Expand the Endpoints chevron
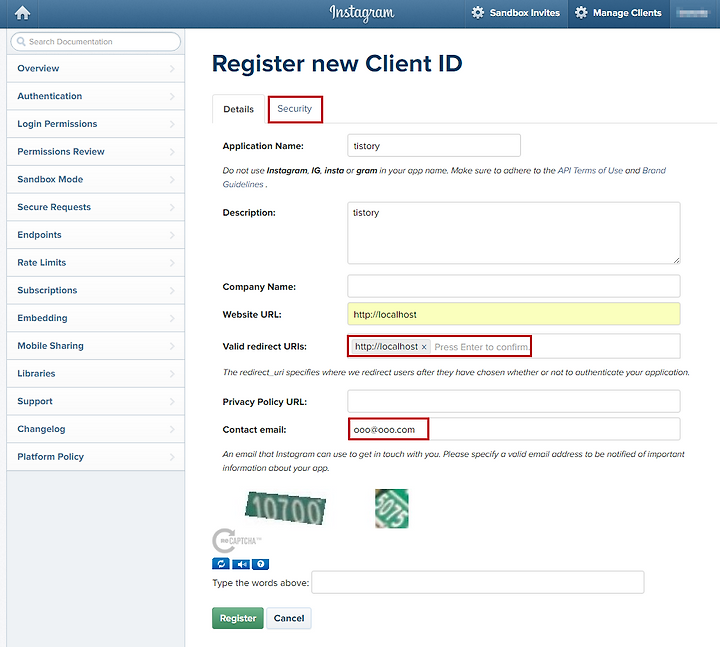 pos(172,235)
